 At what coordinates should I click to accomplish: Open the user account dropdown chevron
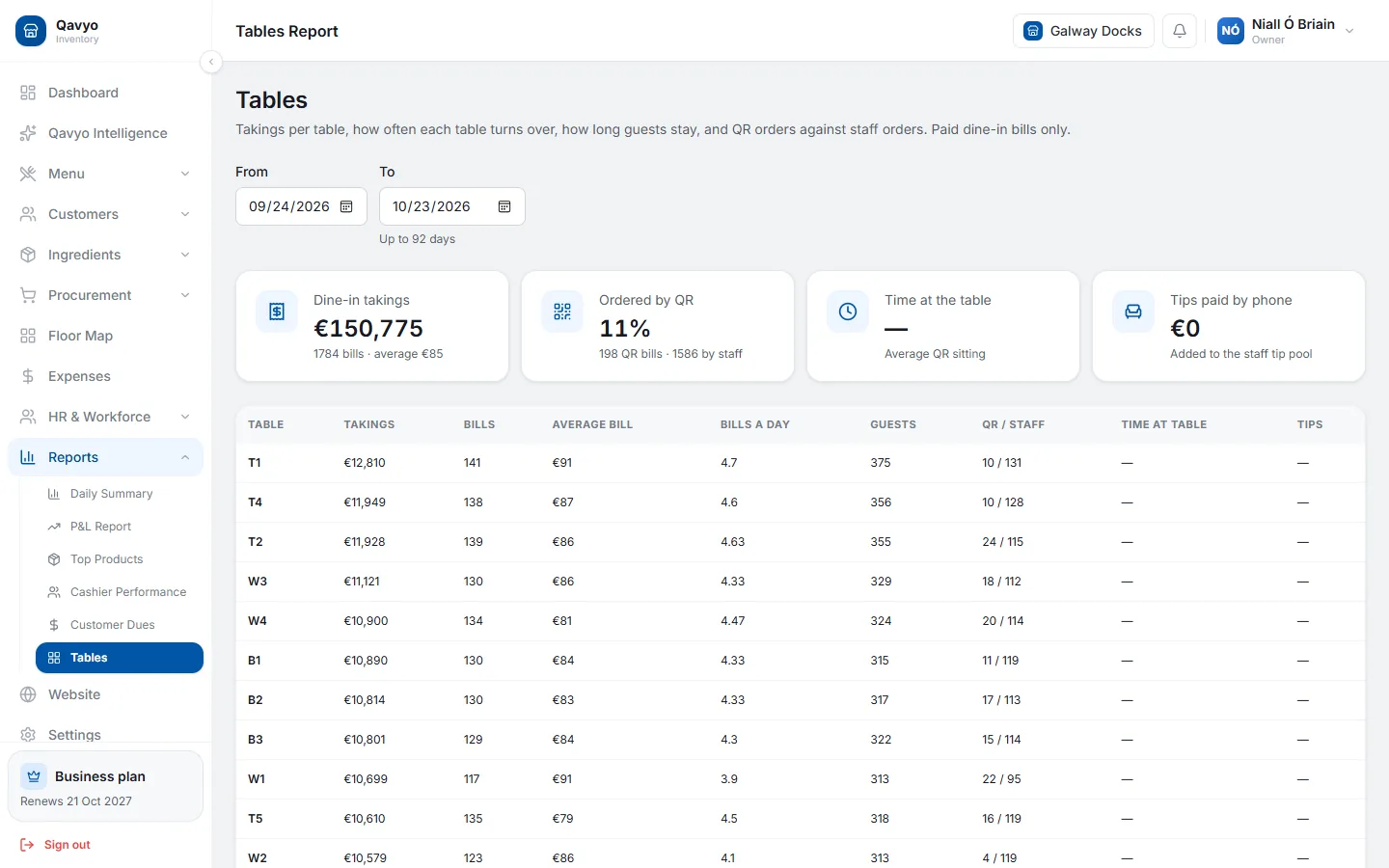click(x=1349, y=31)
